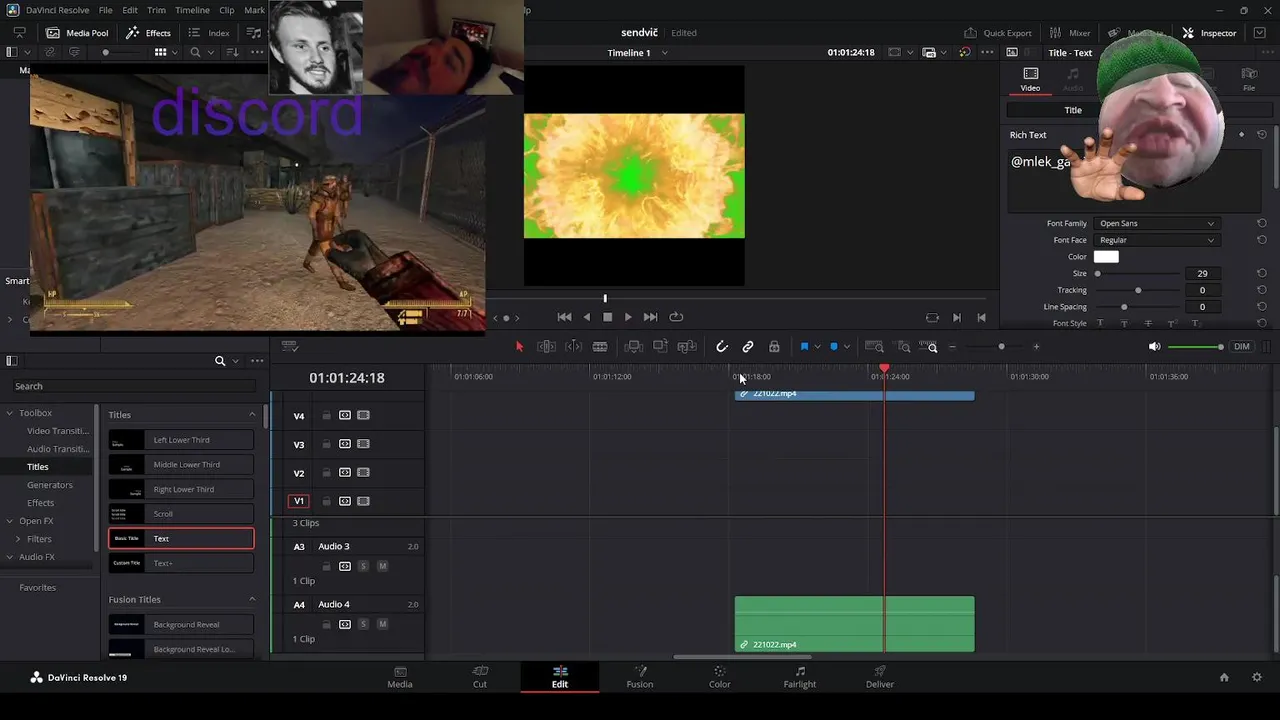The height and width of the screenshot is (720, 1280).
Task: Add a blue flag to clip
Action: click(804, 347)
